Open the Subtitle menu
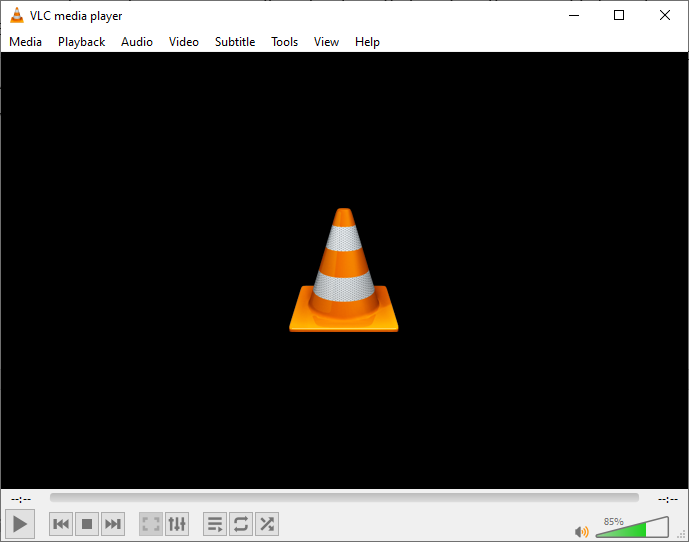 click(x=235, y=42)
